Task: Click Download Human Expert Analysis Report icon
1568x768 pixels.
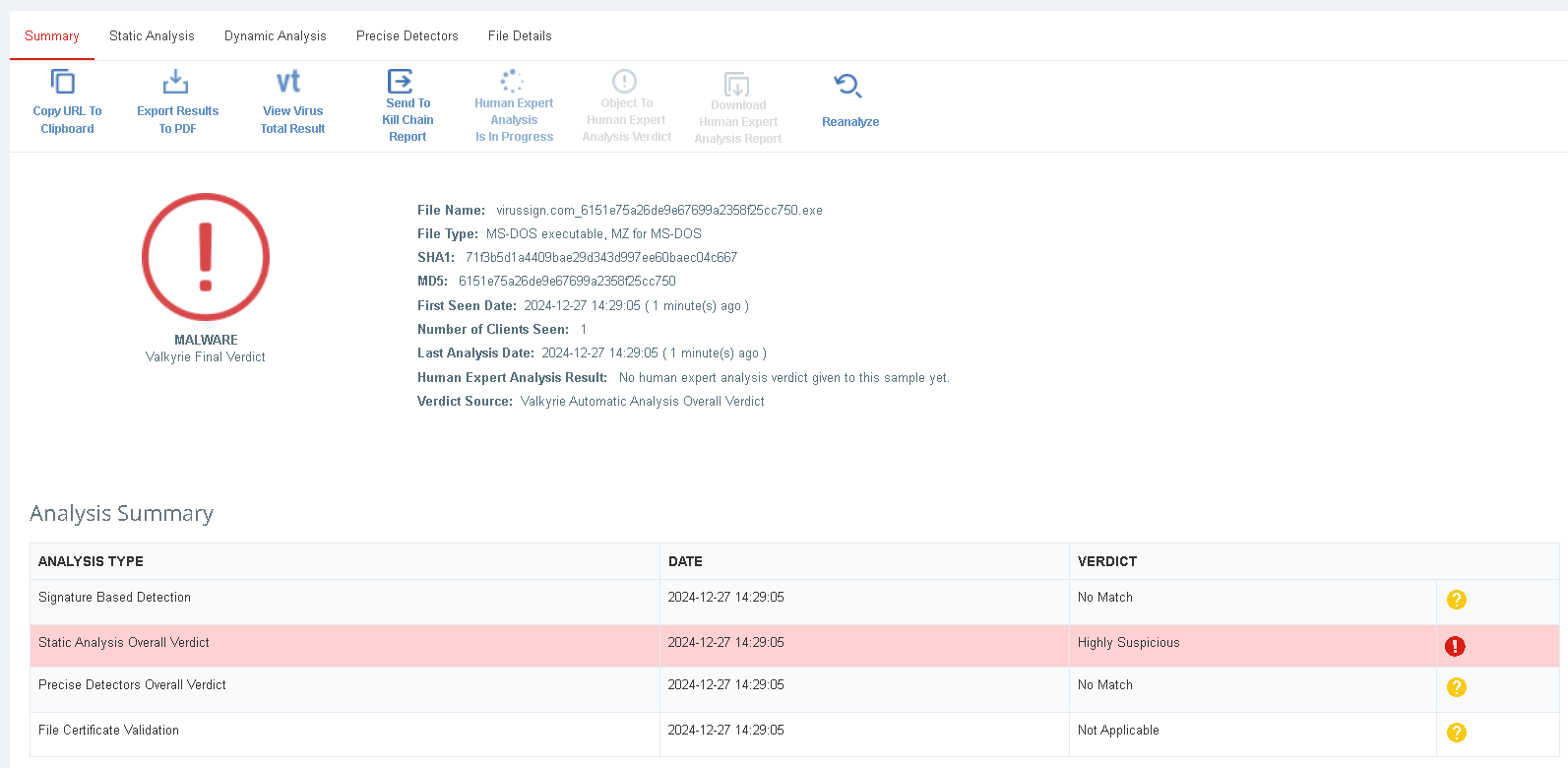Action: click(x=737, y=84)
